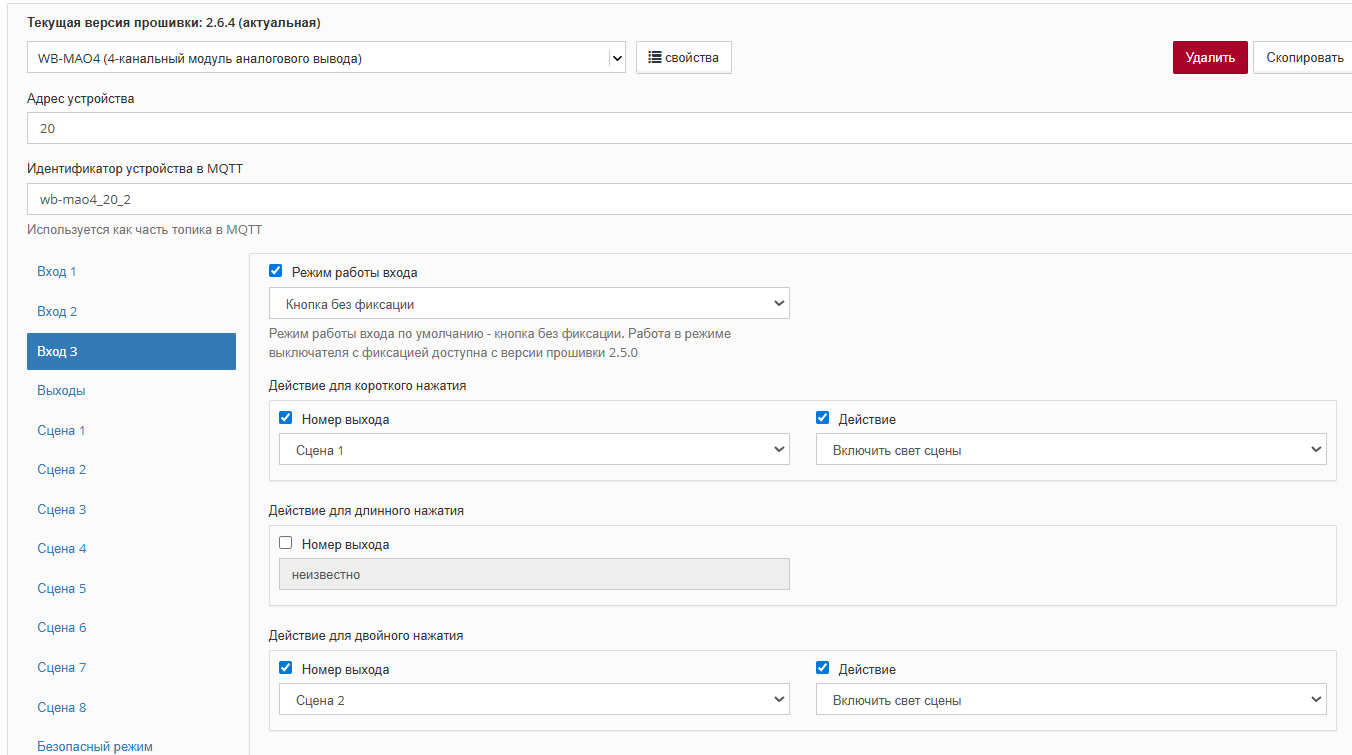
Task: Expand the Кнопка без фиксации dropdown
Action: 529,304
